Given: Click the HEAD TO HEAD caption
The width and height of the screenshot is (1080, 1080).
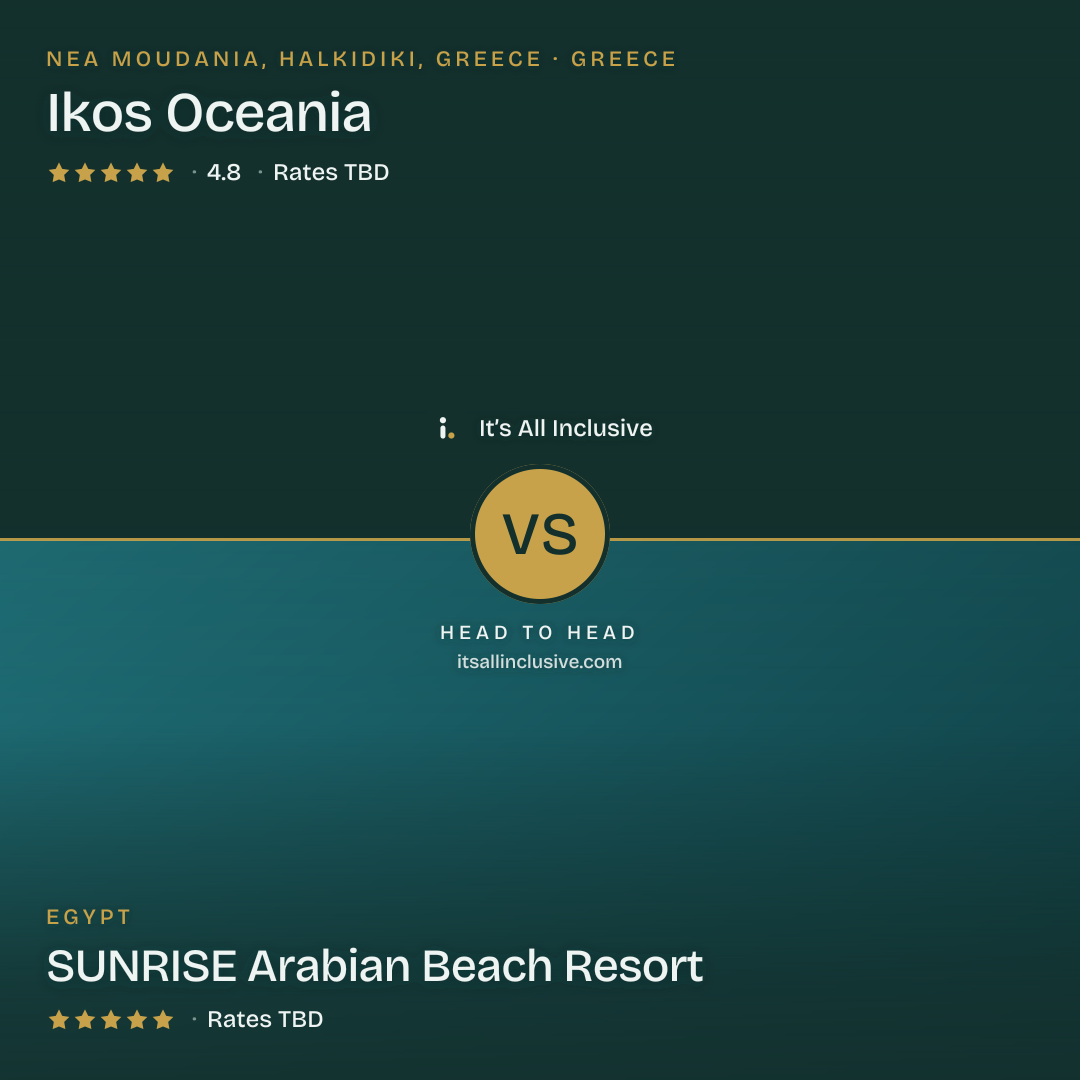Looking at the screenshot, I should [x=539, y=633].
